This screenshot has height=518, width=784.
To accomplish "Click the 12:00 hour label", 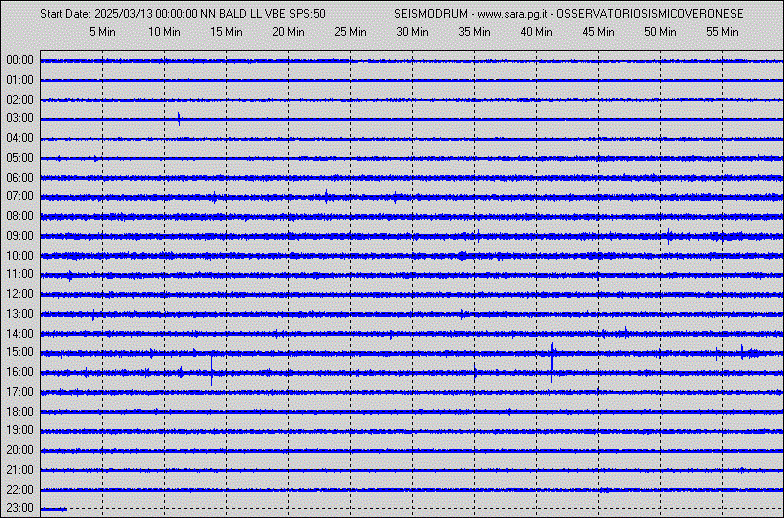I will tap(20, 294).
